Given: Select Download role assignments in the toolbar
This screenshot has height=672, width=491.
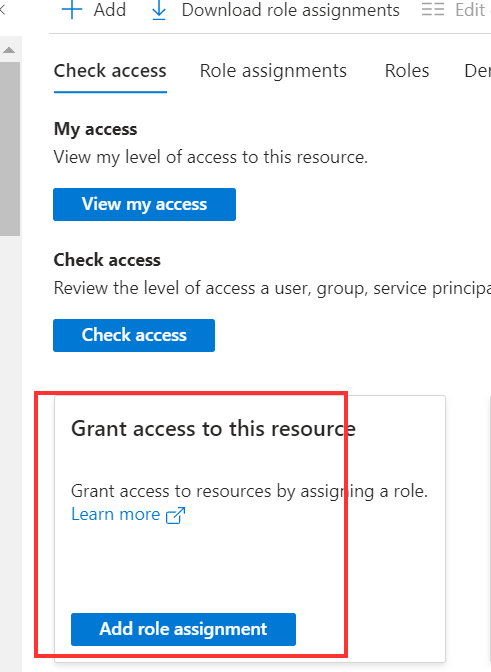Looking at the screenshot, I should tap(290, 10).
